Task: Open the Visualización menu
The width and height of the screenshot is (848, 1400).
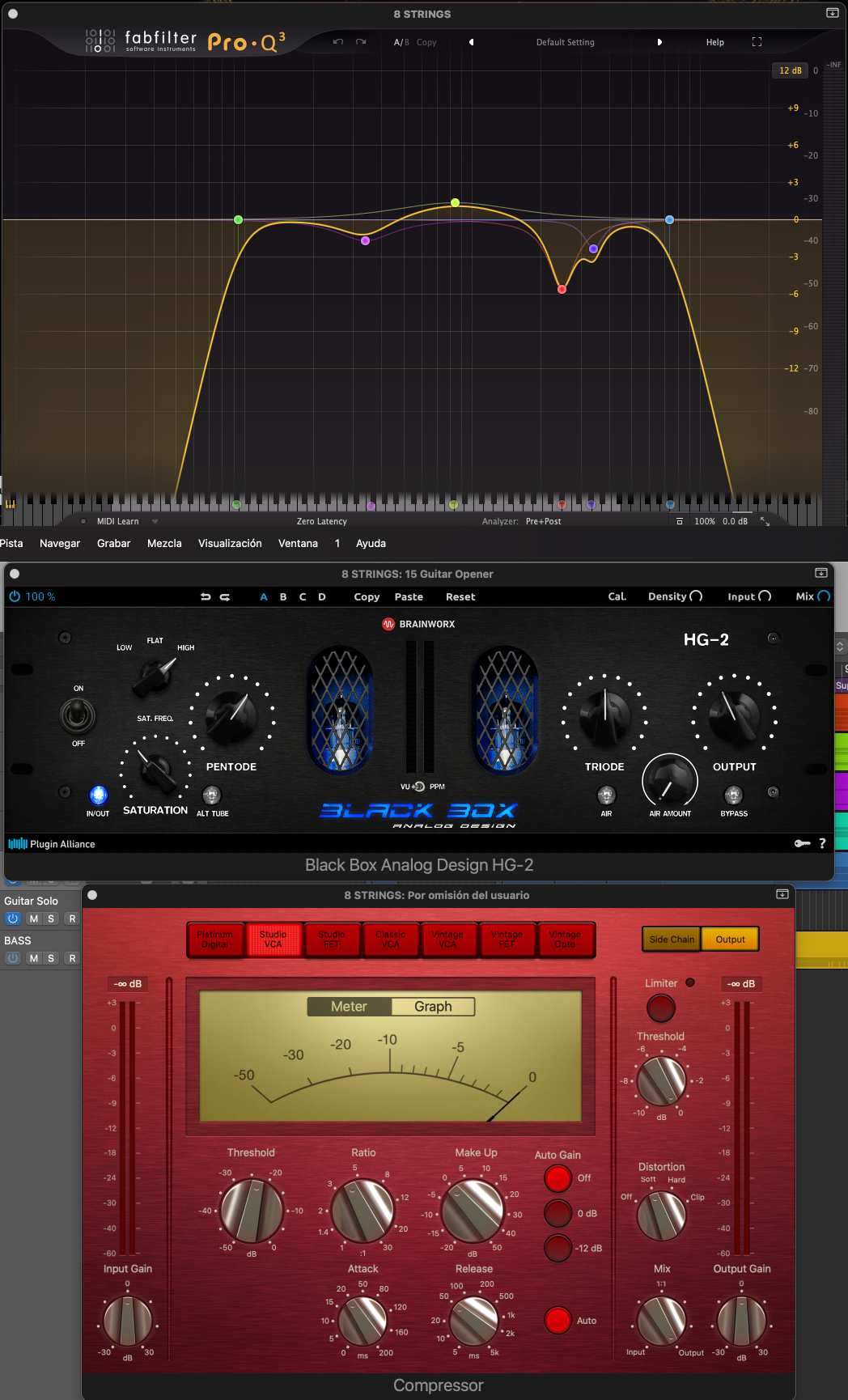Action: pyautogui.click(x=230, y=543)
